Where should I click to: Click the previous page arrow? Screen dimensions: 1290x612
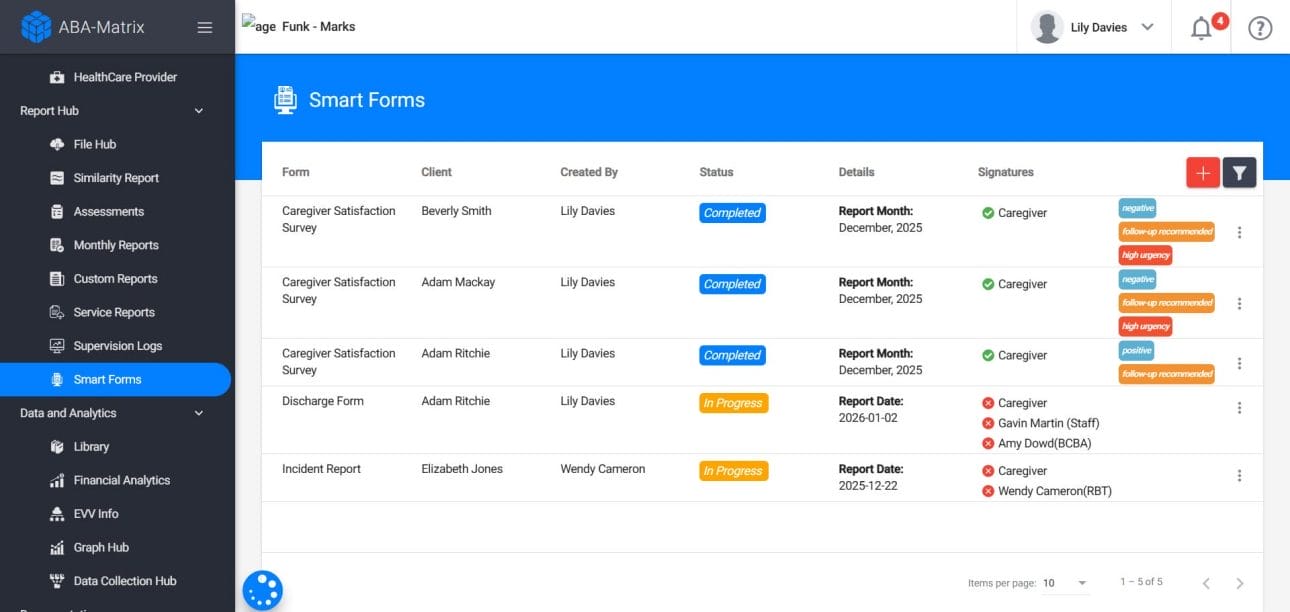coord(1206,583)
